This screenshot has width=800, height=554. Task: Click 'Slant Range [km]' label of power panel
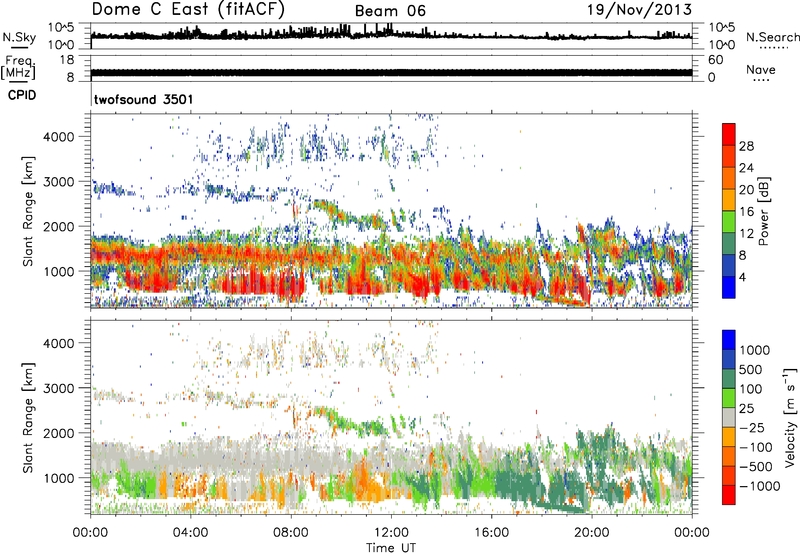click(x=28, y=211)
